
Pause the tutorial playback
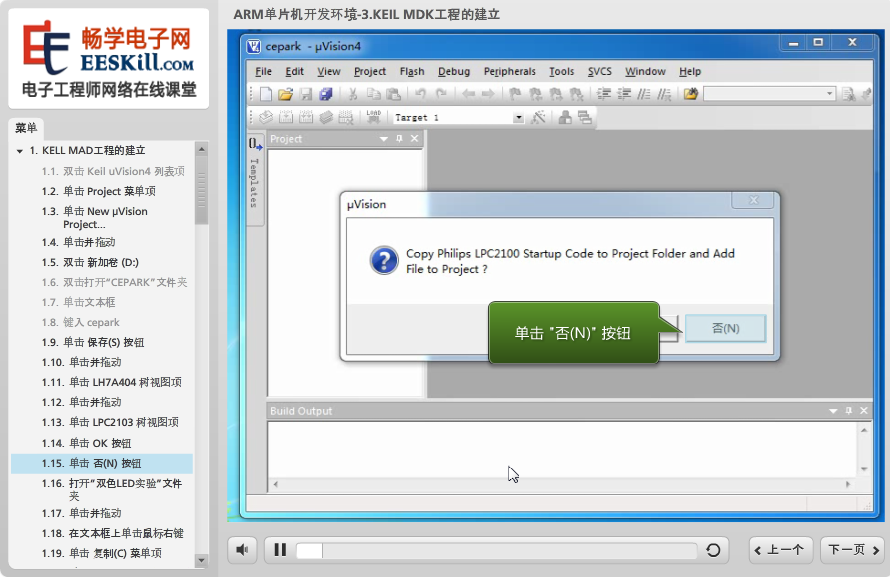click(x=280, y=550)
